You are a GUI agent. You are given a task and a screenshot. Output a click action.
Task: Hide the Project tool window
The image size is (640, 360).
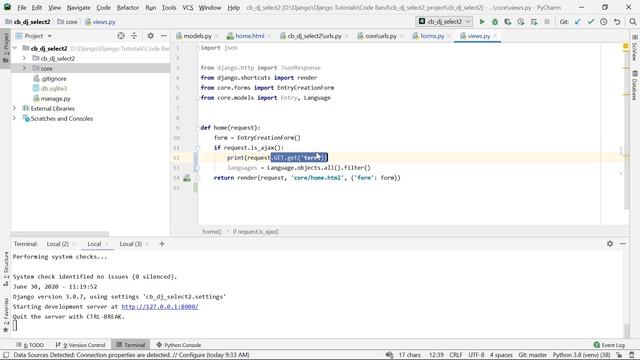click(164, 36)
